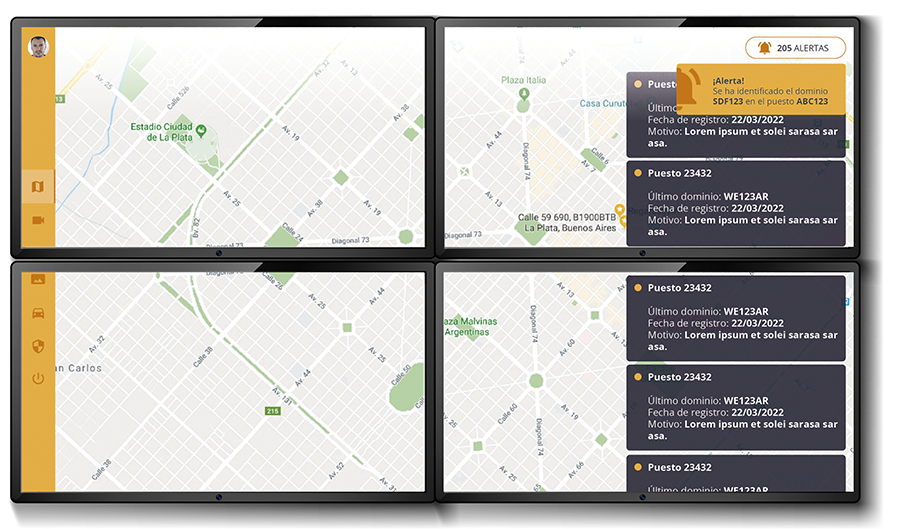Click the San Carlos map area label
Image resolution: width=900 pixels, height=529 pixels.
click(x=76, y=368)
